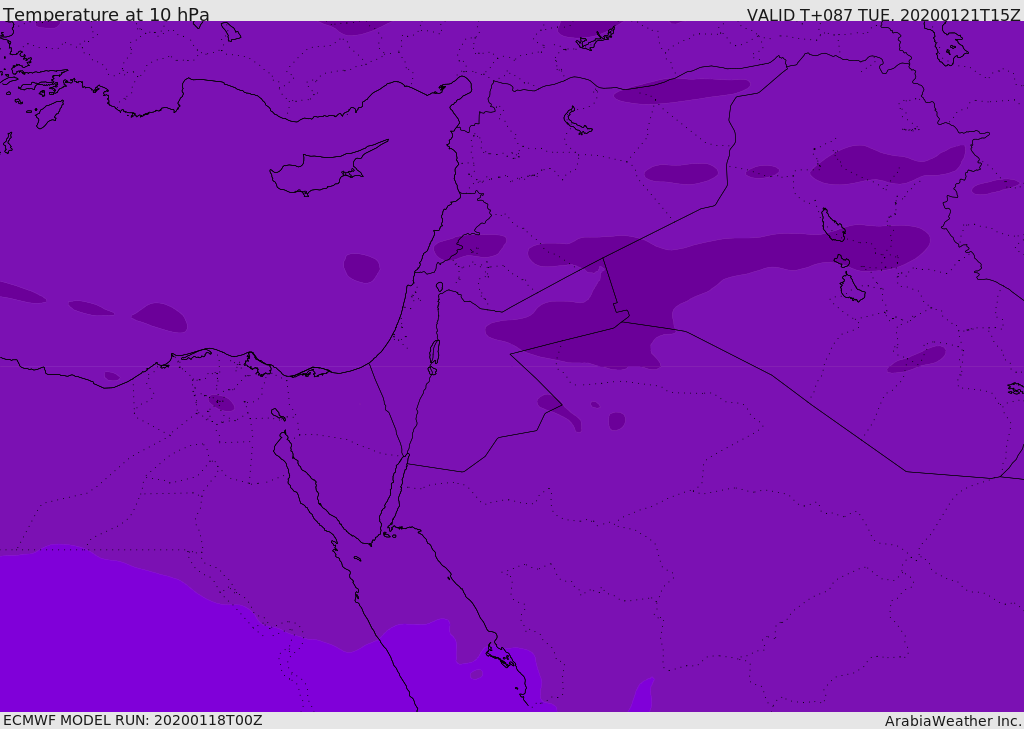Click the dark purple patch over Lebanon

[x=470, y=246]
